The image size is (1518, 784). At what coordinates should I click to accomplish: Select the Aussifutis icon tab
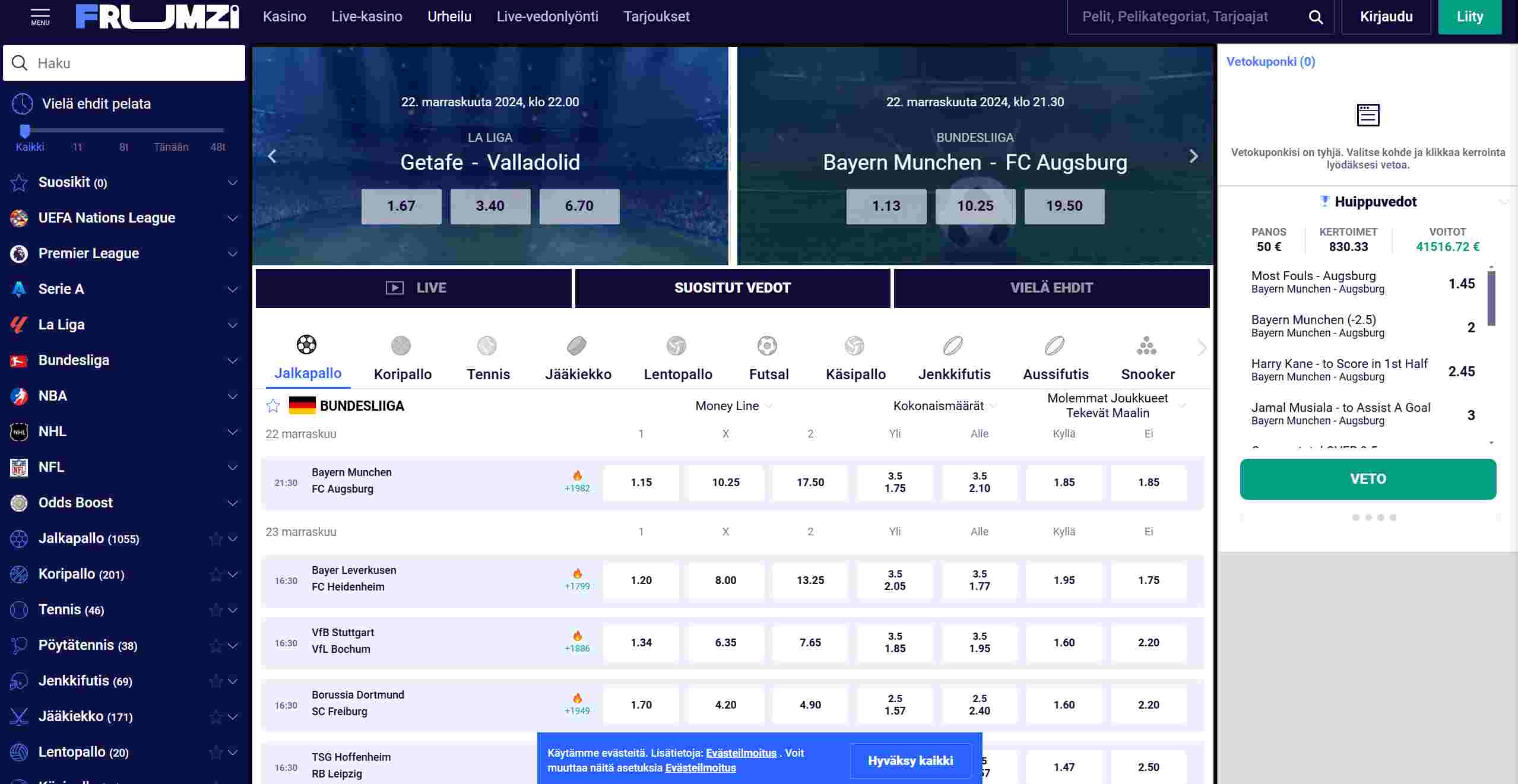(1054, 345)
